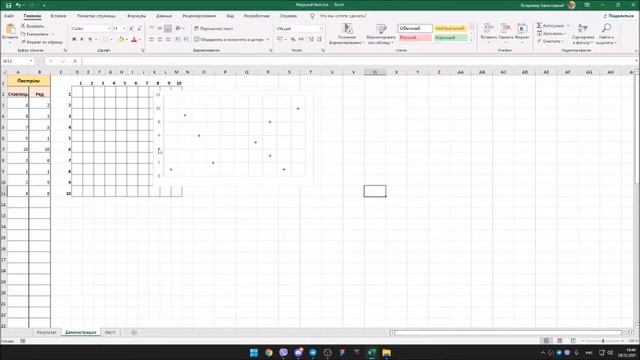Click the add new sheet plus icon
The height and width of the screenshot is (360, 640).
pyautogui.click(x=134, y=332)
